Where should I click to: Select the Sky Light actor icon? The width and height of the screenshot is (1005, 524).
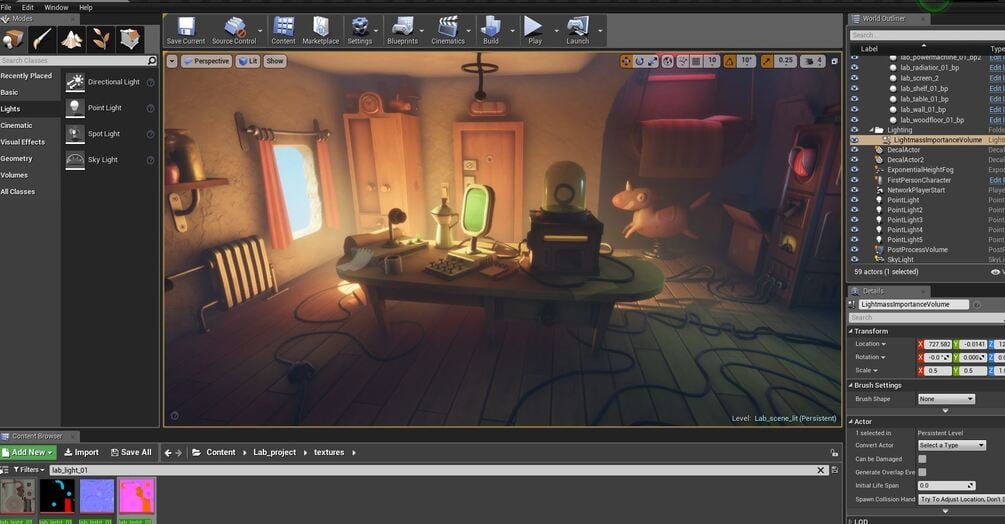tap(75, 160)
